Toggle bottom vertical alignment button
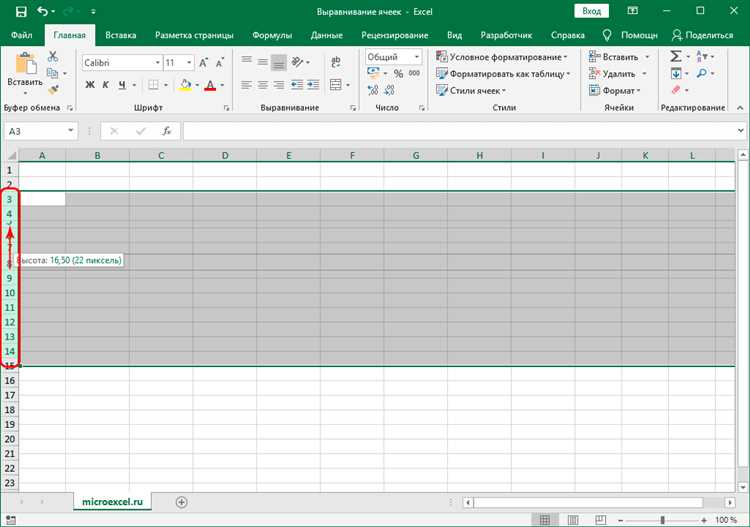The image size is (750, 527). [x=279, y=62]
